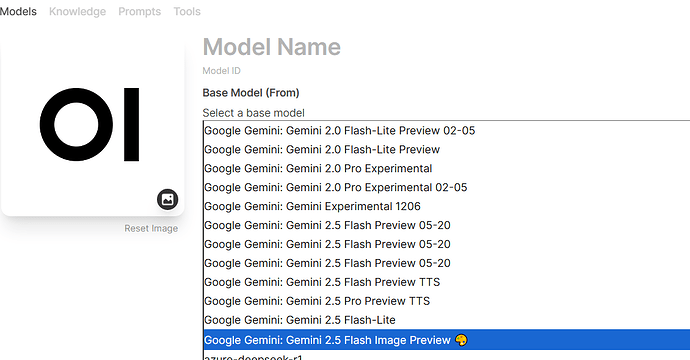Open the Tools tab
This screenshot has width=690, height=360.
[187, 11]
